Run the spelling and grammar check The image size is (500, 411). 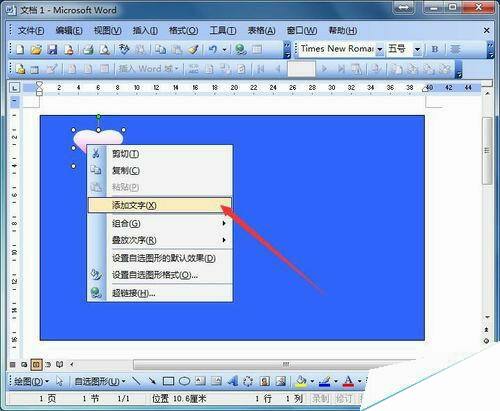point(124,50)
